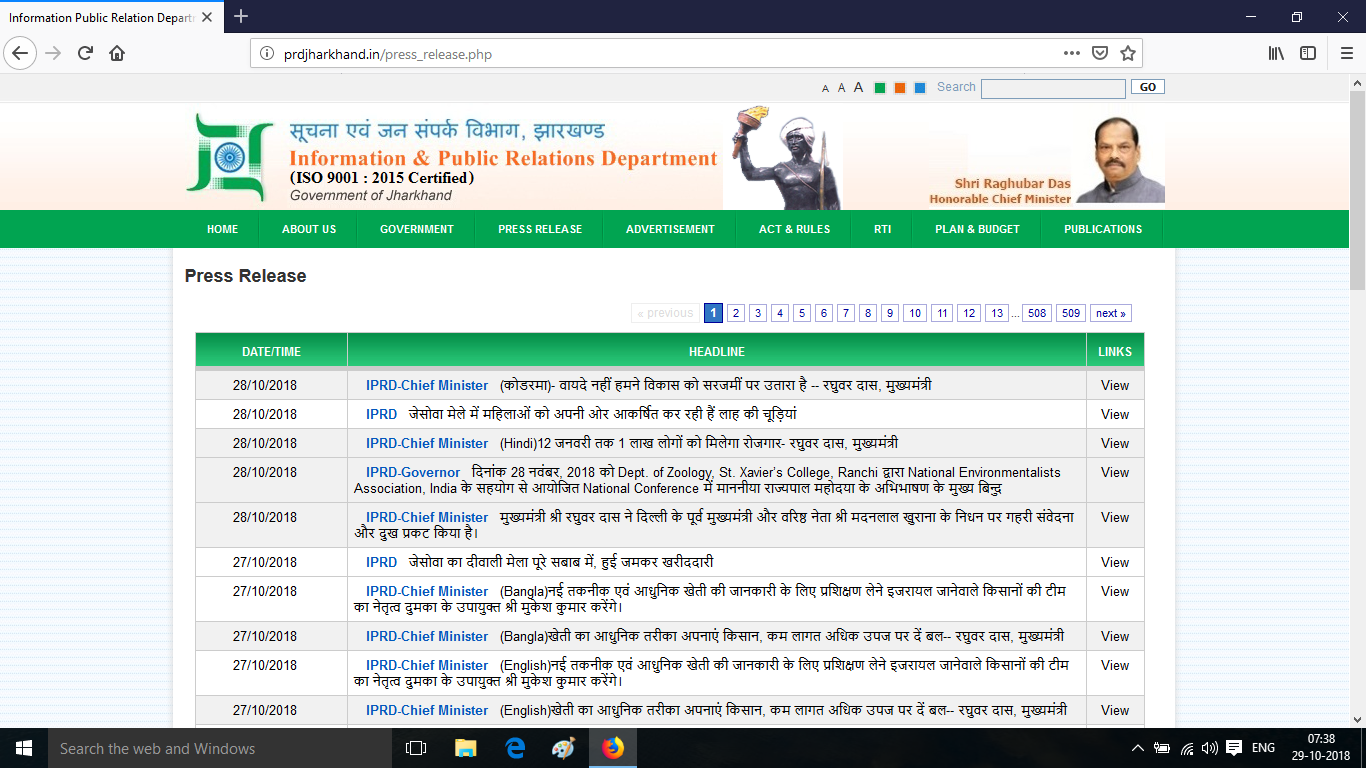Open the PRESS RELEASE menu item

point(540,229)
